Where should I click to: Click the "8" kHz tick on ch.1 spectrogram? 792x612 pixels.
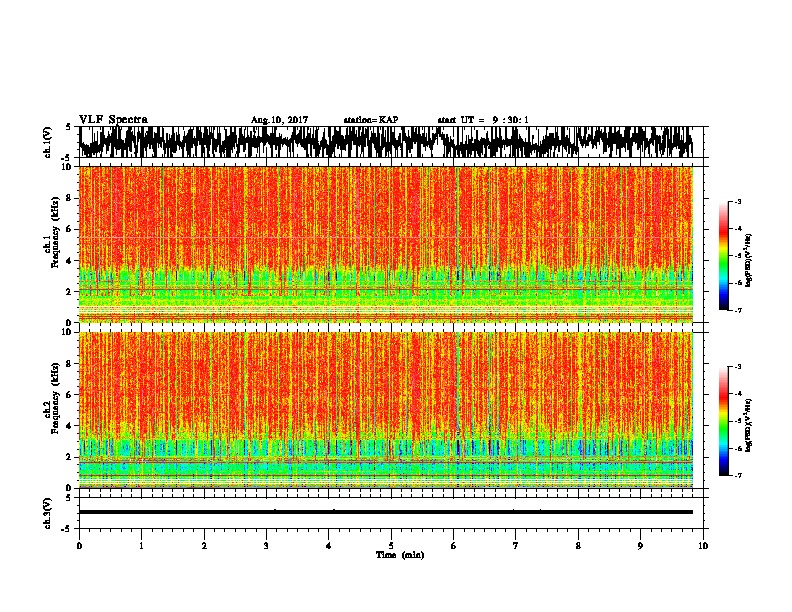click(69, 198)
